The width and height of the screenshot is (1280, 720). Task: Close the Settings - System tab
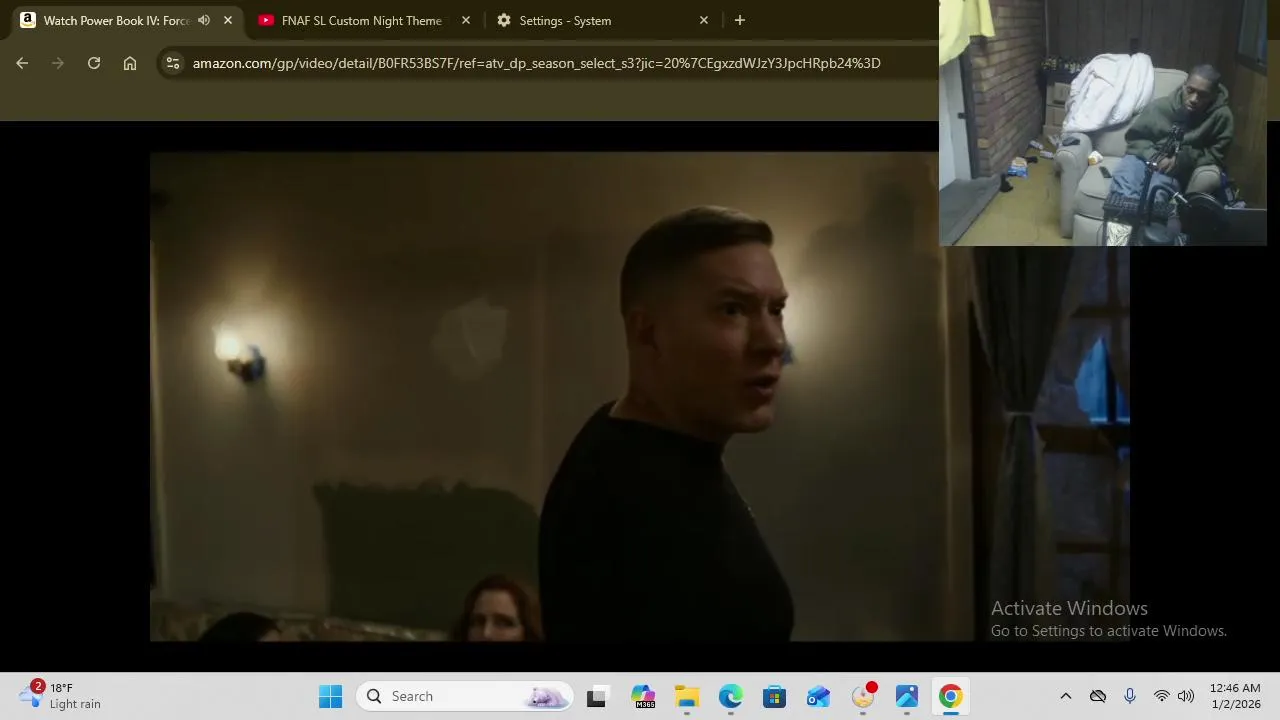pos(704,20)
